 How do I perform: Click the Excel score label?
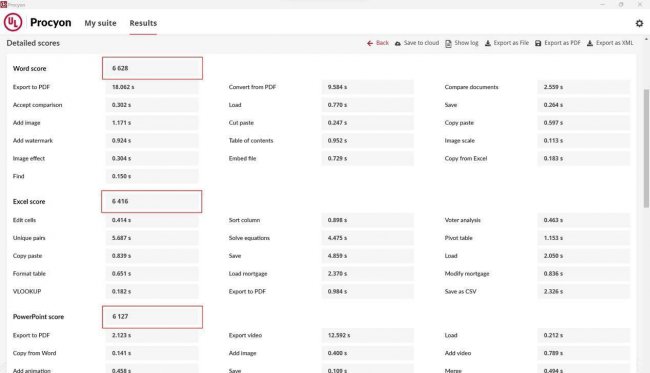tap(29, 201)
